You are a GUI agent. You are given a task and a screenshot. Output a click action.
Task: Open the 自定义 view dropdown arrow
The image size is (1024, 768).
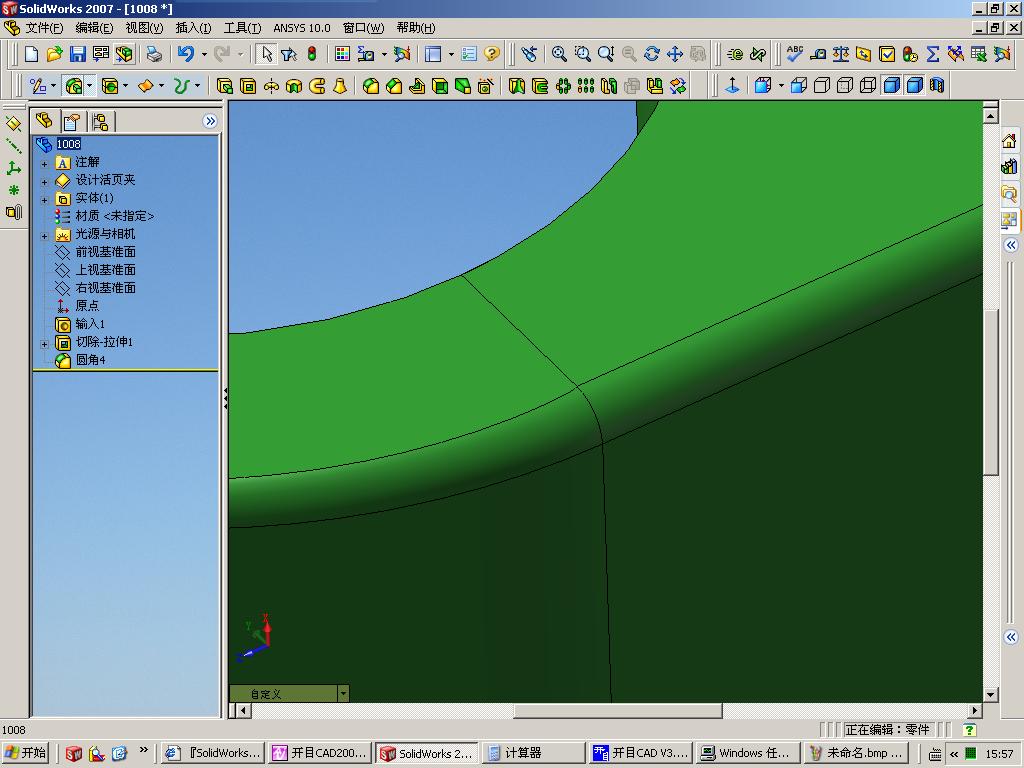pyautogui.click(x=343, y=693)
